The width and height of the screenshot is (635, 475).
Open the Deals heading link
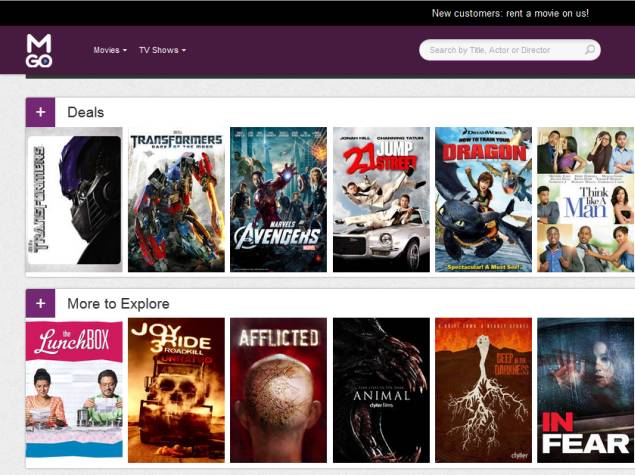pyautogui.click(x=85, y=112)
